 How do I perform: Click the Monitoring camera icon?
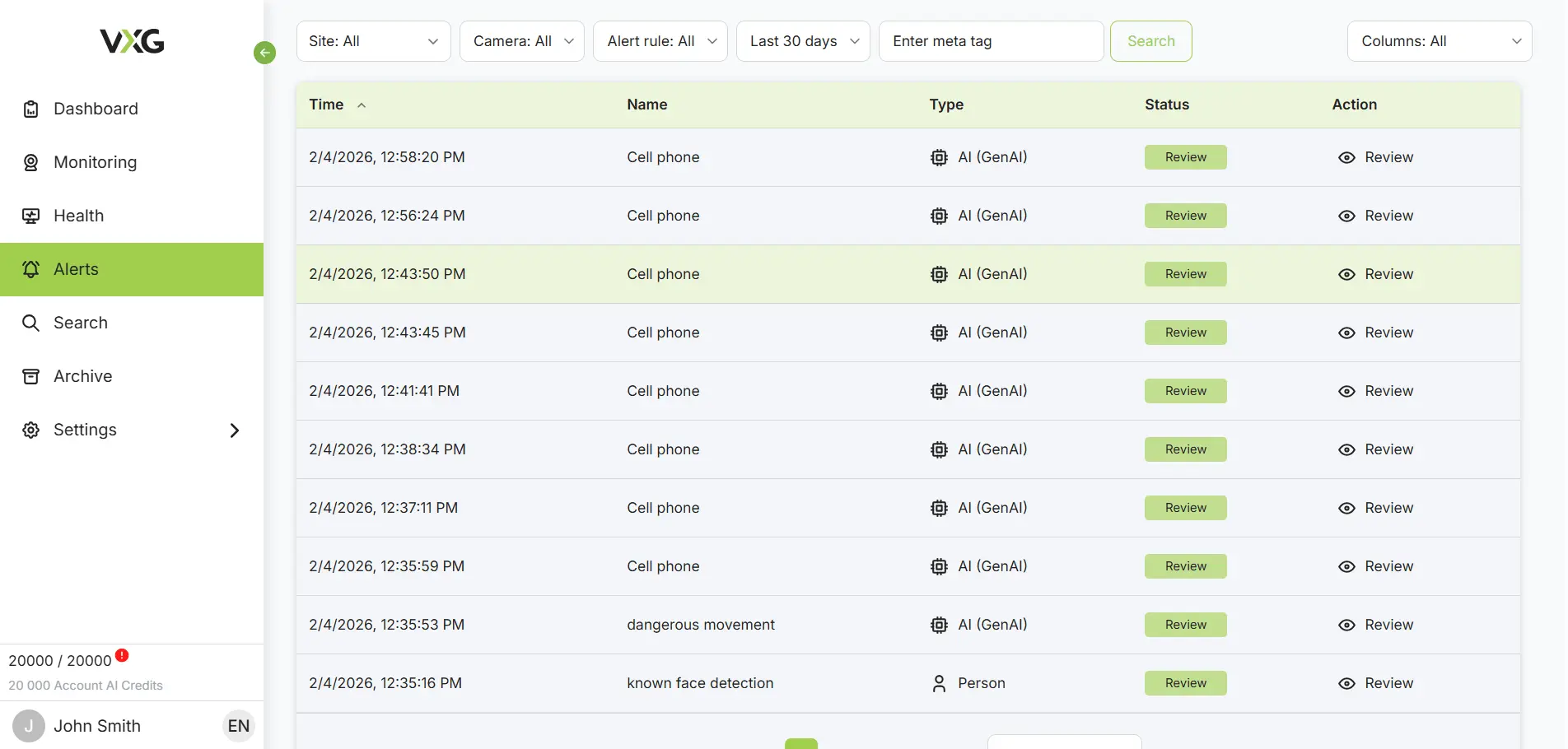[30, 162]
